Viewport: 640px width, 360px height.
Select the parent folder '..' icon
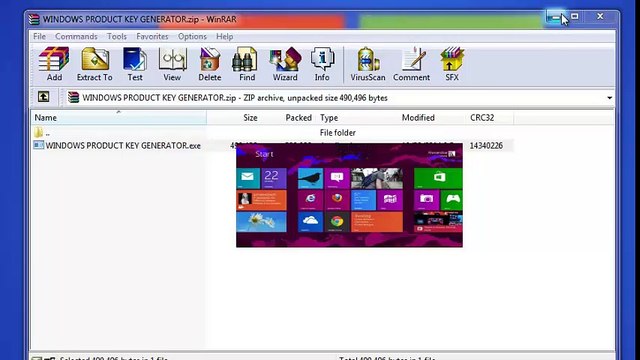[x=38, y=132]
